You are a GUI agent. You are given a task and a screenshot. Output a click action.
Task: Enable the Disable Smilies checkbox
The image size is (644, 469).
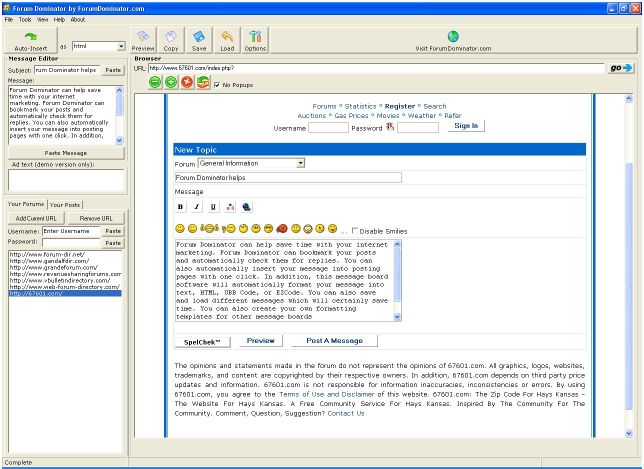pos(355,231)
